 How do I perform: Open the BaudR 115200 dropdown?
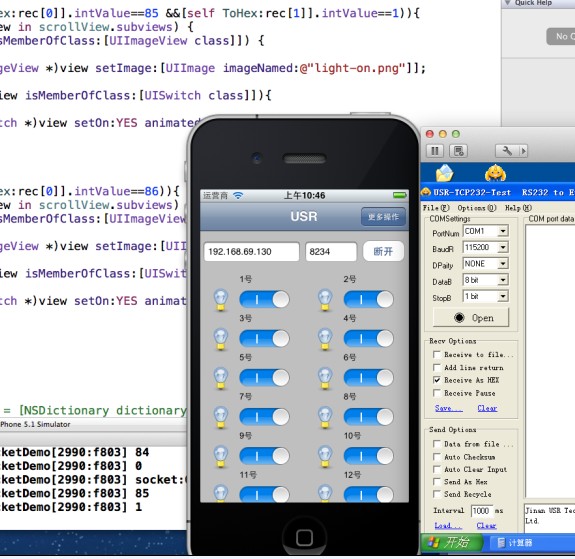(503, 248)
